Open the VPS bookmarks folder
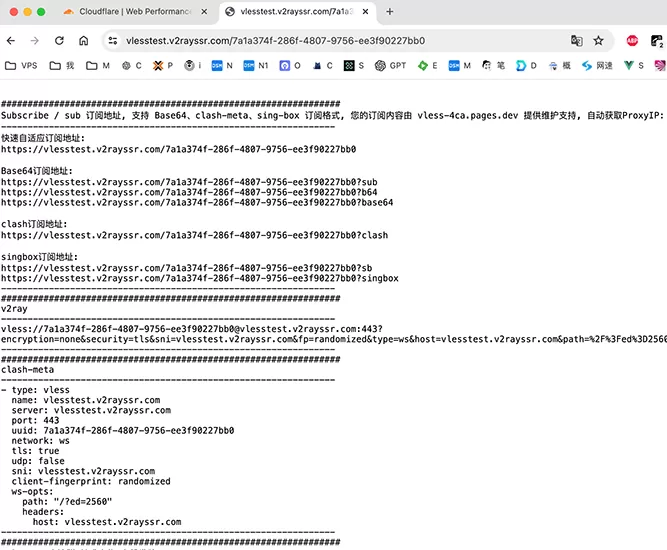The width and height of the screenshot is (667, 550). [21, 66]
